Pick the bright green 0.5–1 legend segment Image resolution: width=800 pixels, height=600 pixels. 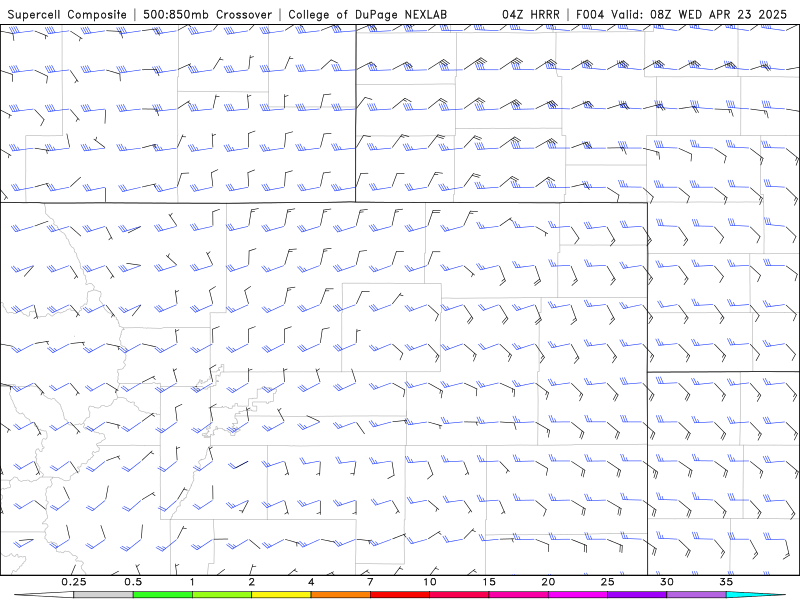(163, 595)
